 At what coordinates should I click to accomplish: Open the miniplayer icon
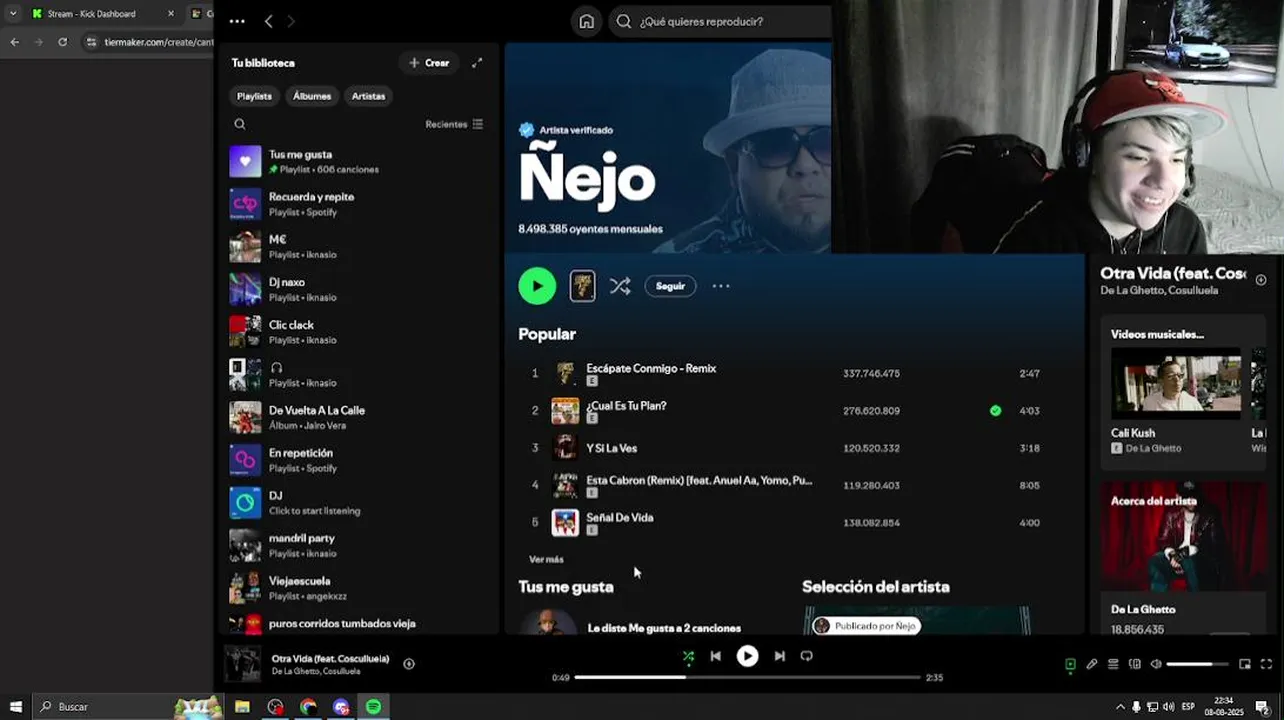[x=1244, y=664]
